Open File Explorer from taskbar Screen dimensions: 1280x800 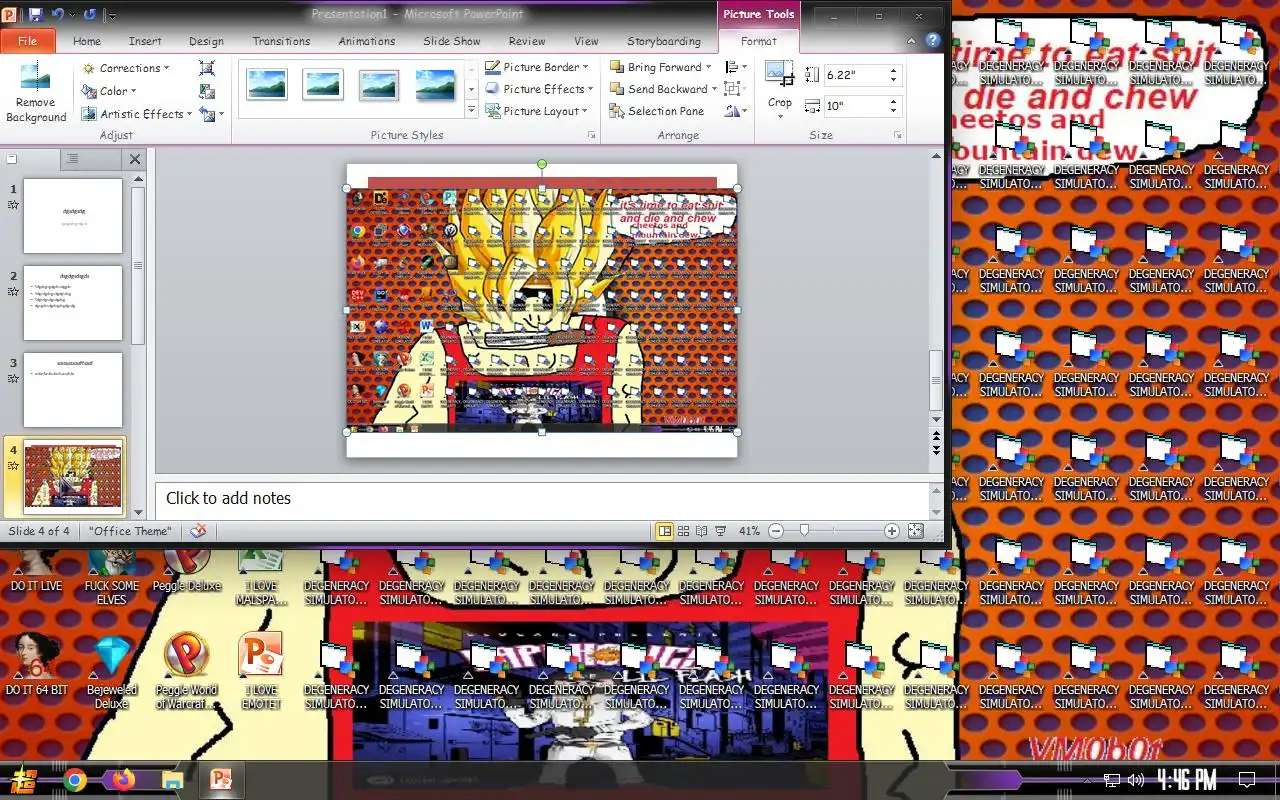pyautogui.click(x=172, y=780)
